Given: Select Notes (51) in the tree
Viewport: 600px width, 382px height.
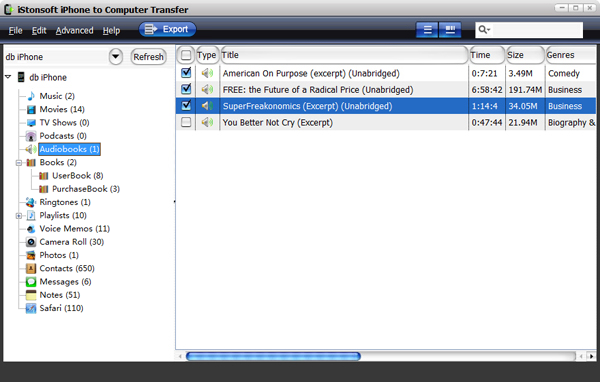Looking at the screenshot, I should [60, 295].
